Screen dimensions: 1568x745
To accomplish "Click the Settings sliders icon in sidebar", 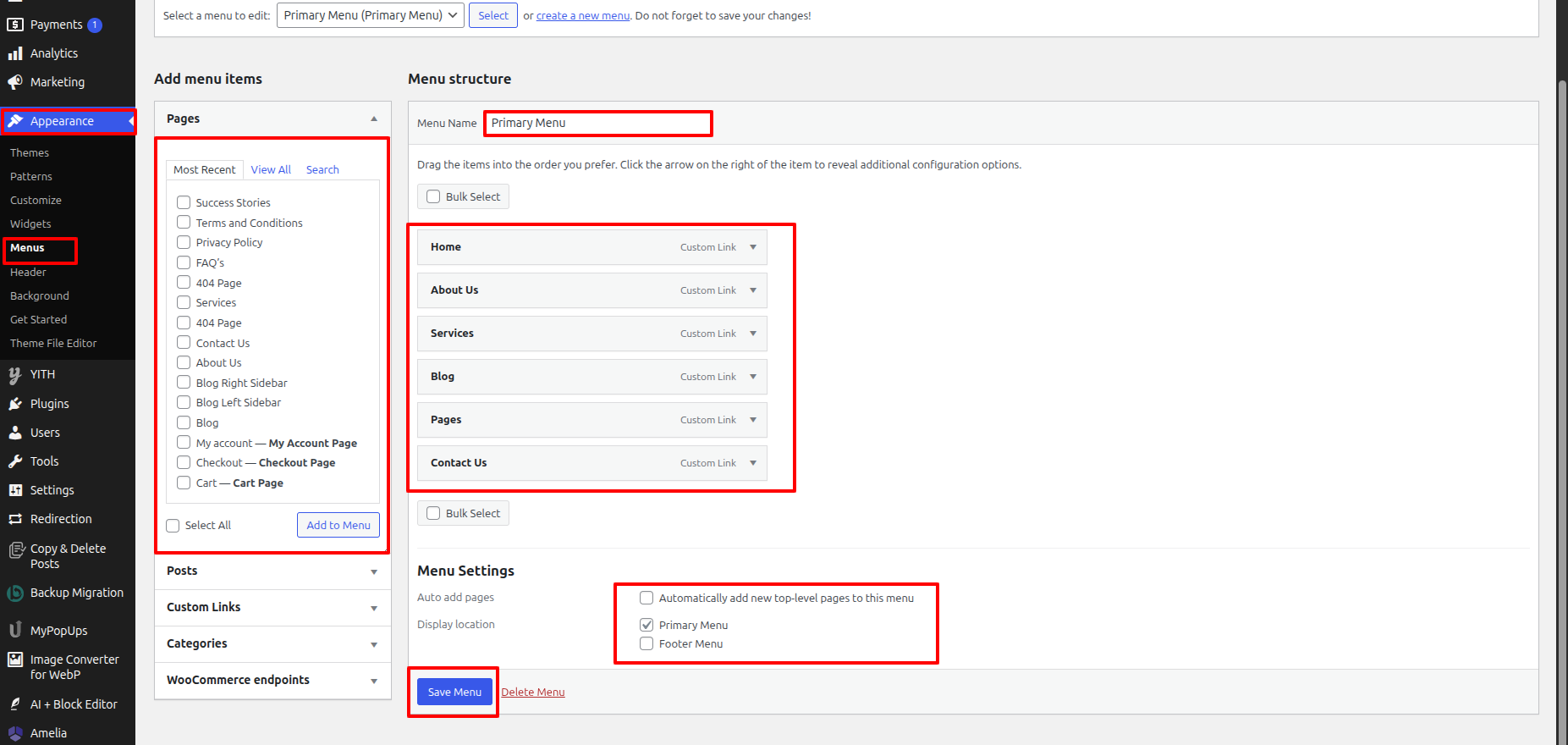I will (15, 490).
